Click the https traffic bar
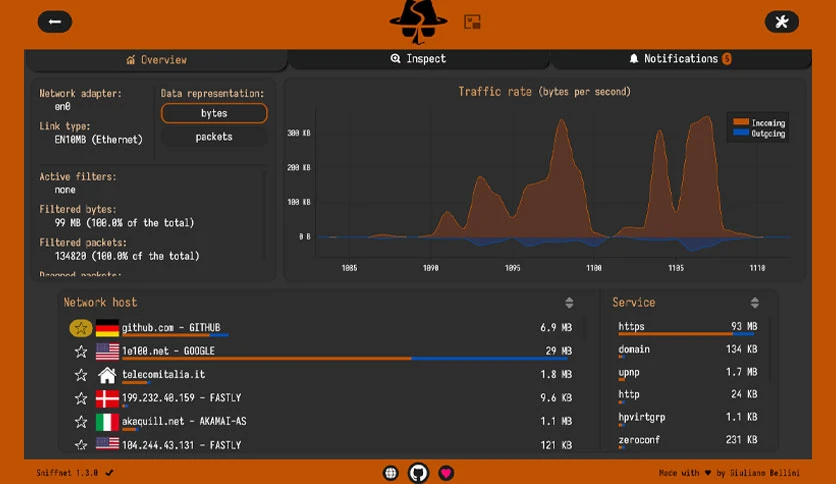 [687, 334]
